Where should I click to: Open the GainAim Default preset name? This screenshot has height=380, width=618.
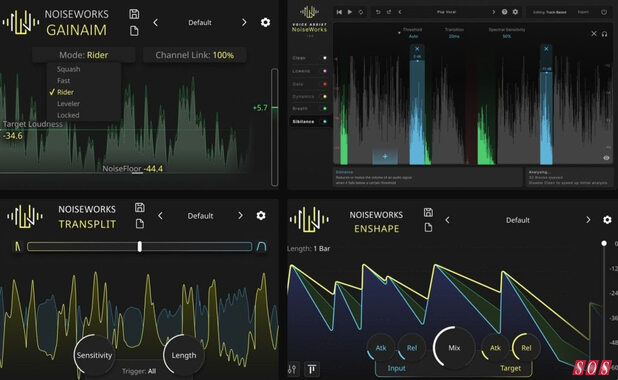pyautogui.click(x=200, y=23)
